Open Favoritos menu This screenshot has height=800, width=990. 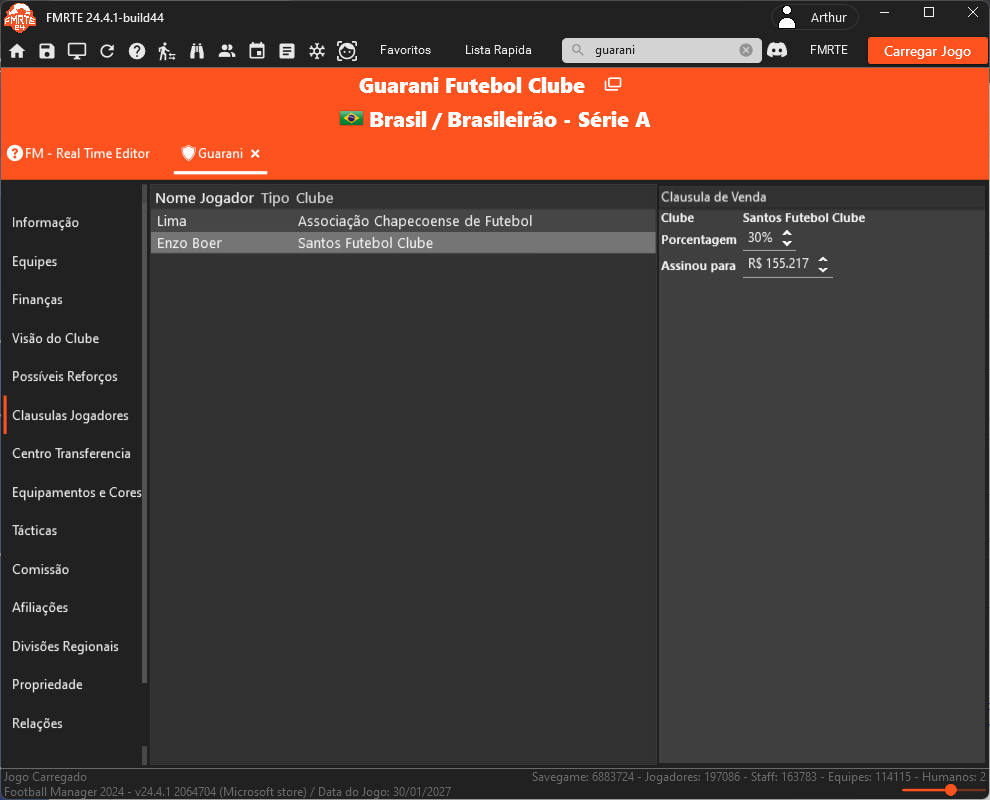(405, 50)
